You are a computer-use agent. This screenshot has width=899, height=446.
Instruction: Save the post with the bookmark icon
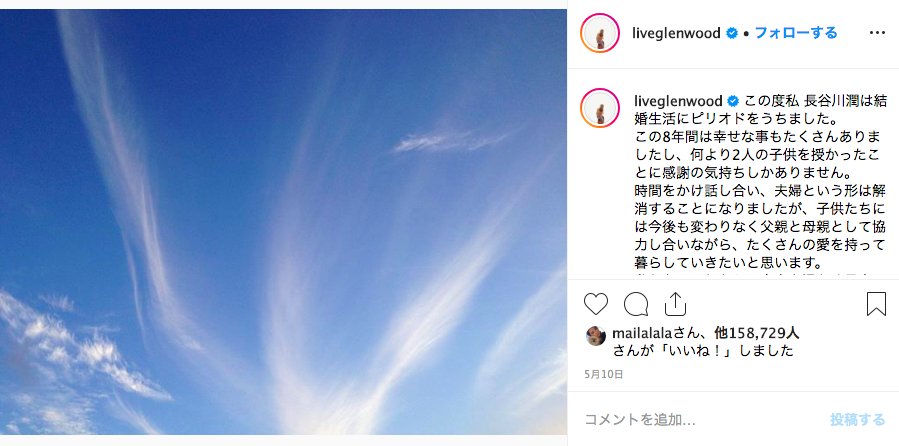pos(876,304)
